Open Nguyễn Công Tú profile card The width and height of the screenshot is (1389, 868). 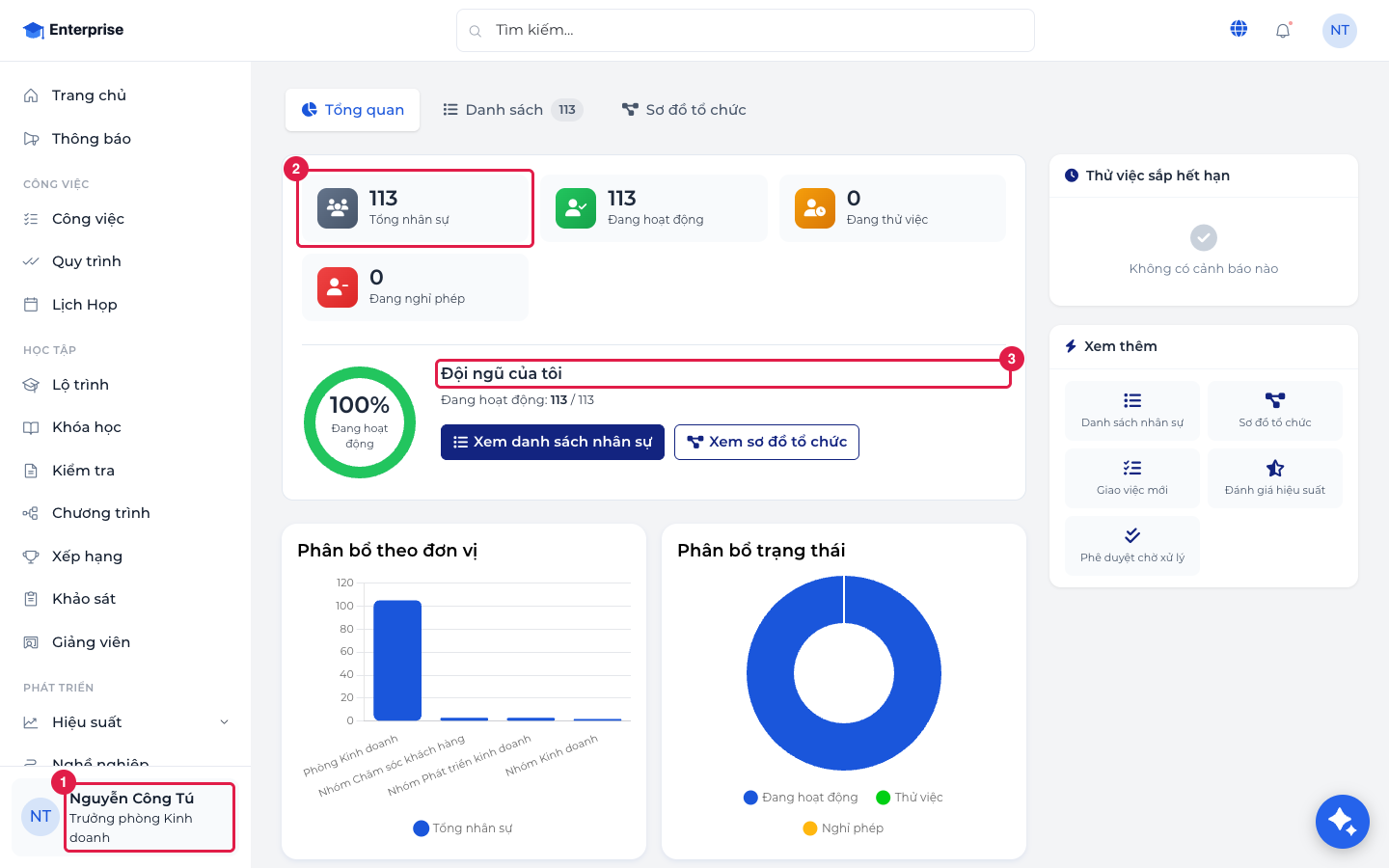tap(125, 817)
